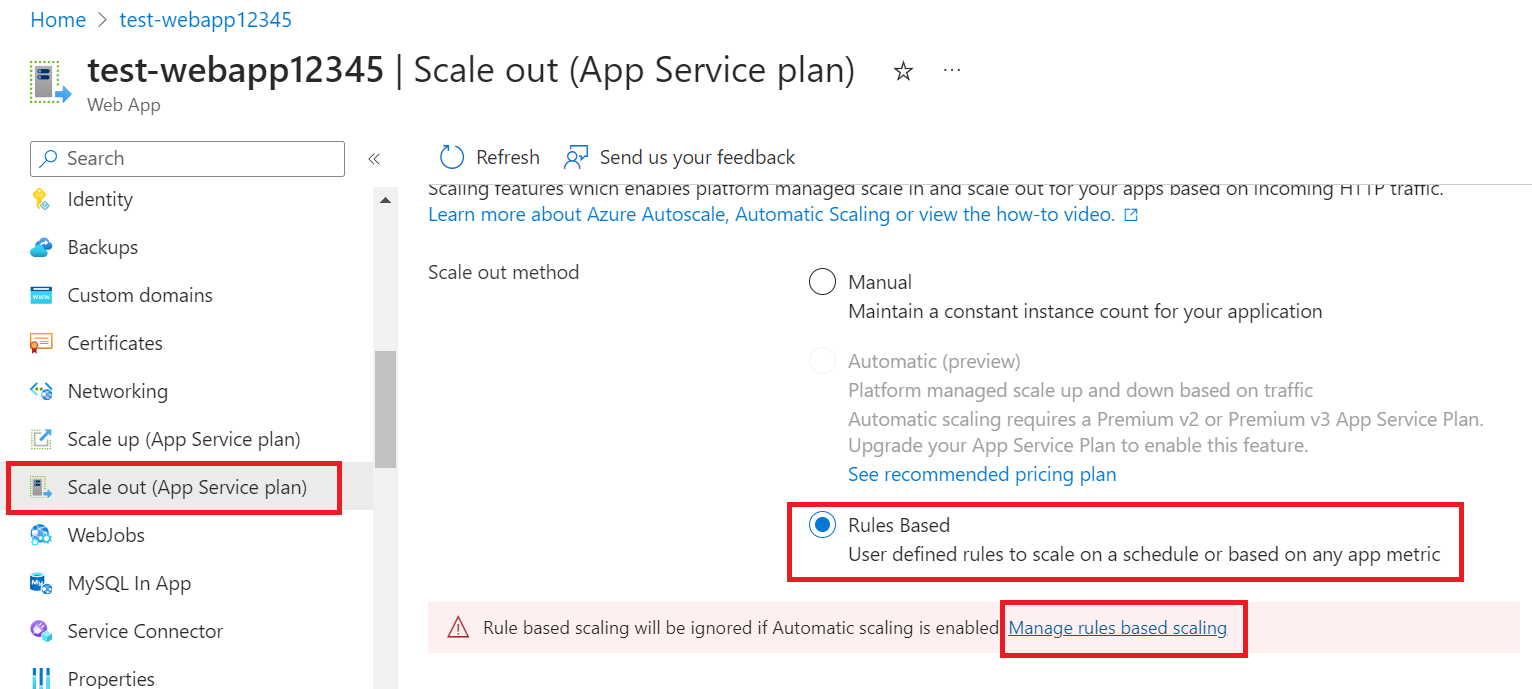This screenshot has width=1532, height=689.
Task: Open the Manage rules based scaling link
Action: (1117, 628)
